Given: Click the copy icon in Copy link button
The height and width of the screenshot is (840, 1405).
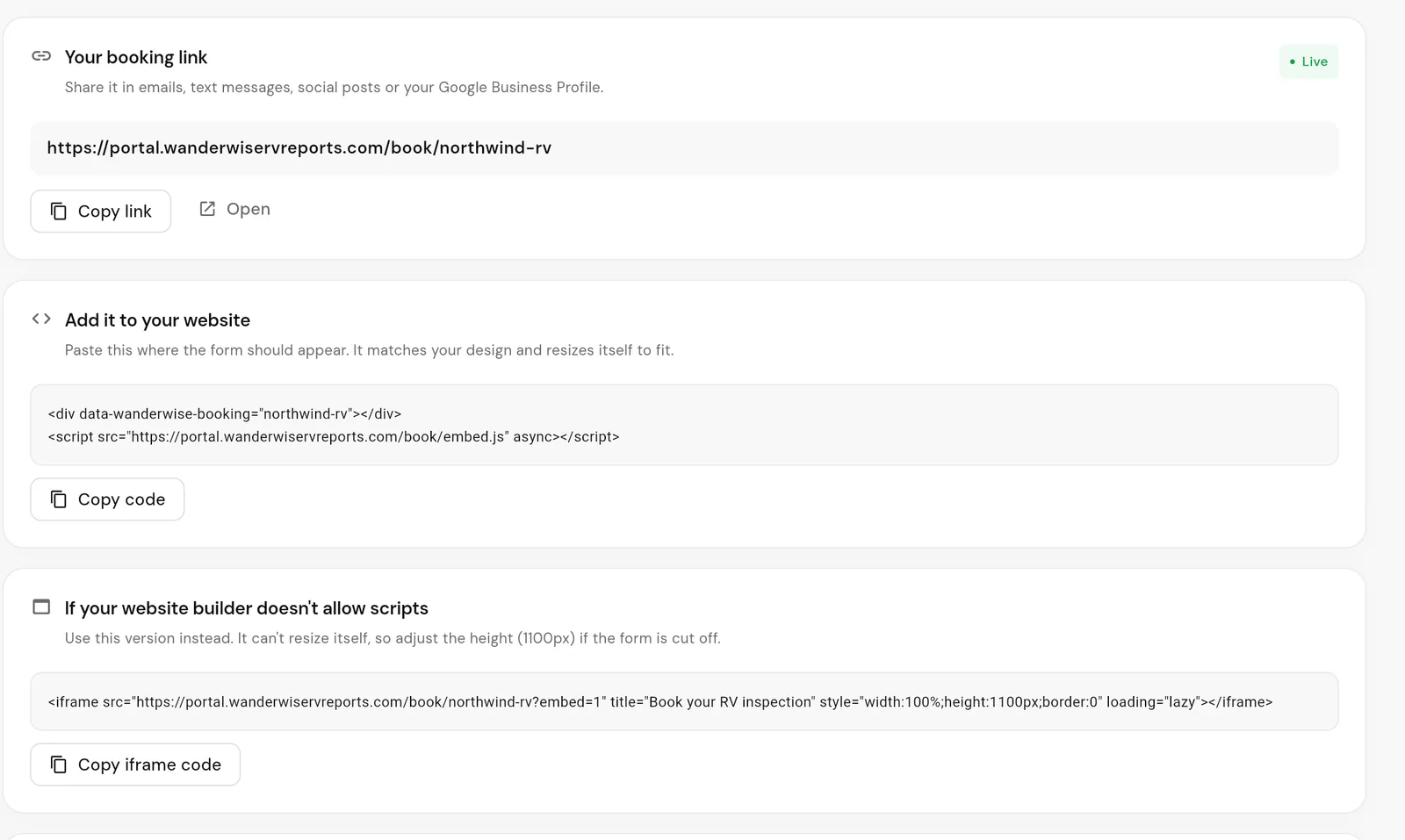Looking at the screenshot, I should (x=59, y=212).
